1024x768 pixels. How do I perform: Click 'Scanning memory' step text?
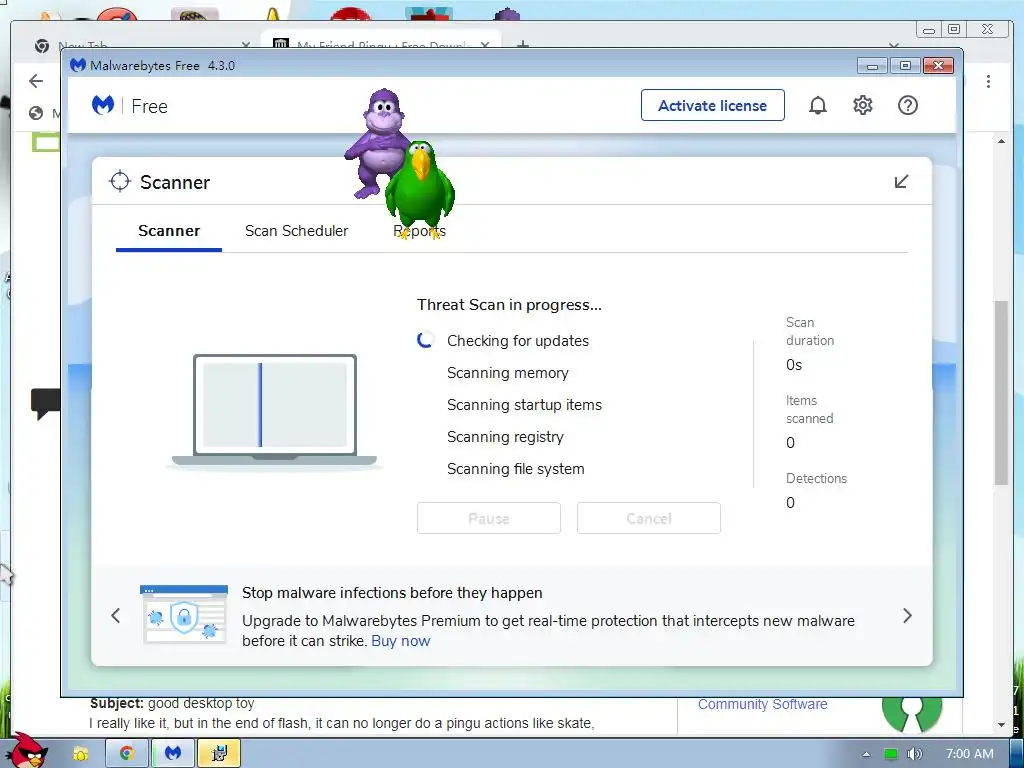(x=507, y=373)
